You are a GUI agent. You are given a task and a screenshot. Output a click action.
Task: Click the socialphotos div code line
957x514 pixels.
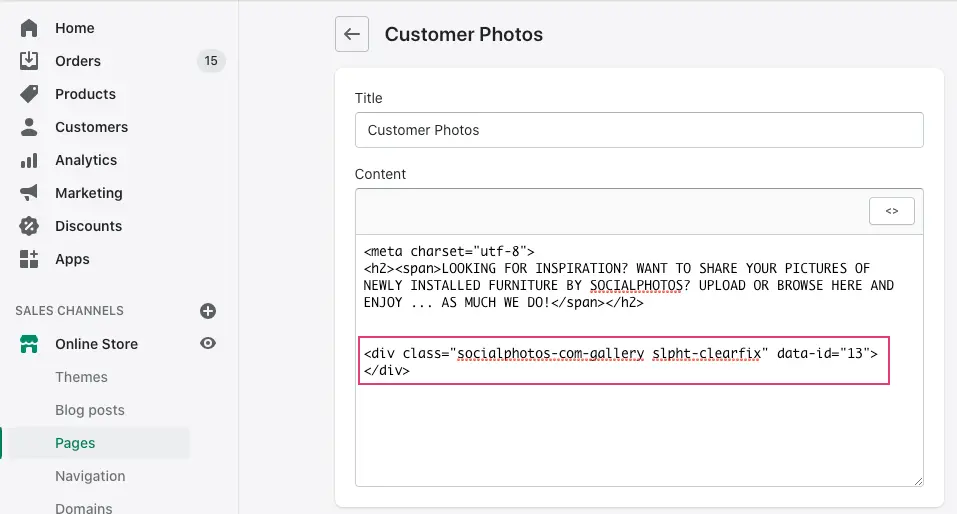pos(620,353)
